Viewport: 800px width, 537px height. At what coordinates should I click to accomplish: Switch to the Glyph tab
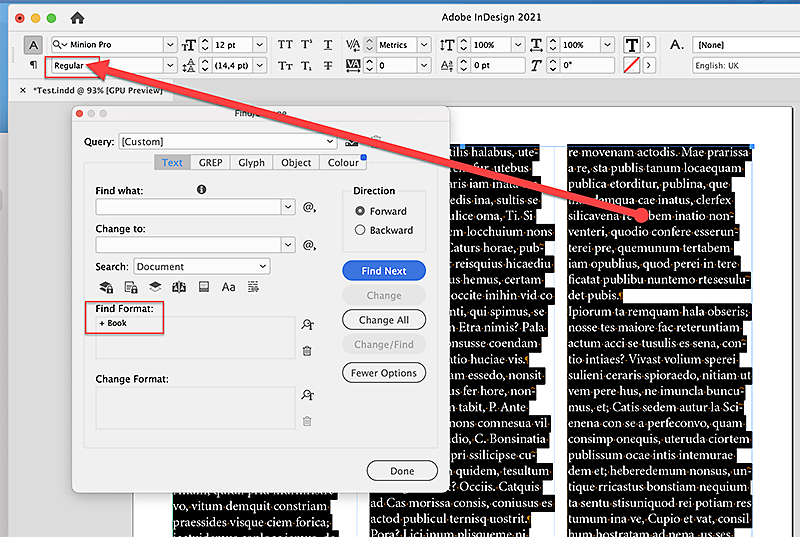[251, 163]
